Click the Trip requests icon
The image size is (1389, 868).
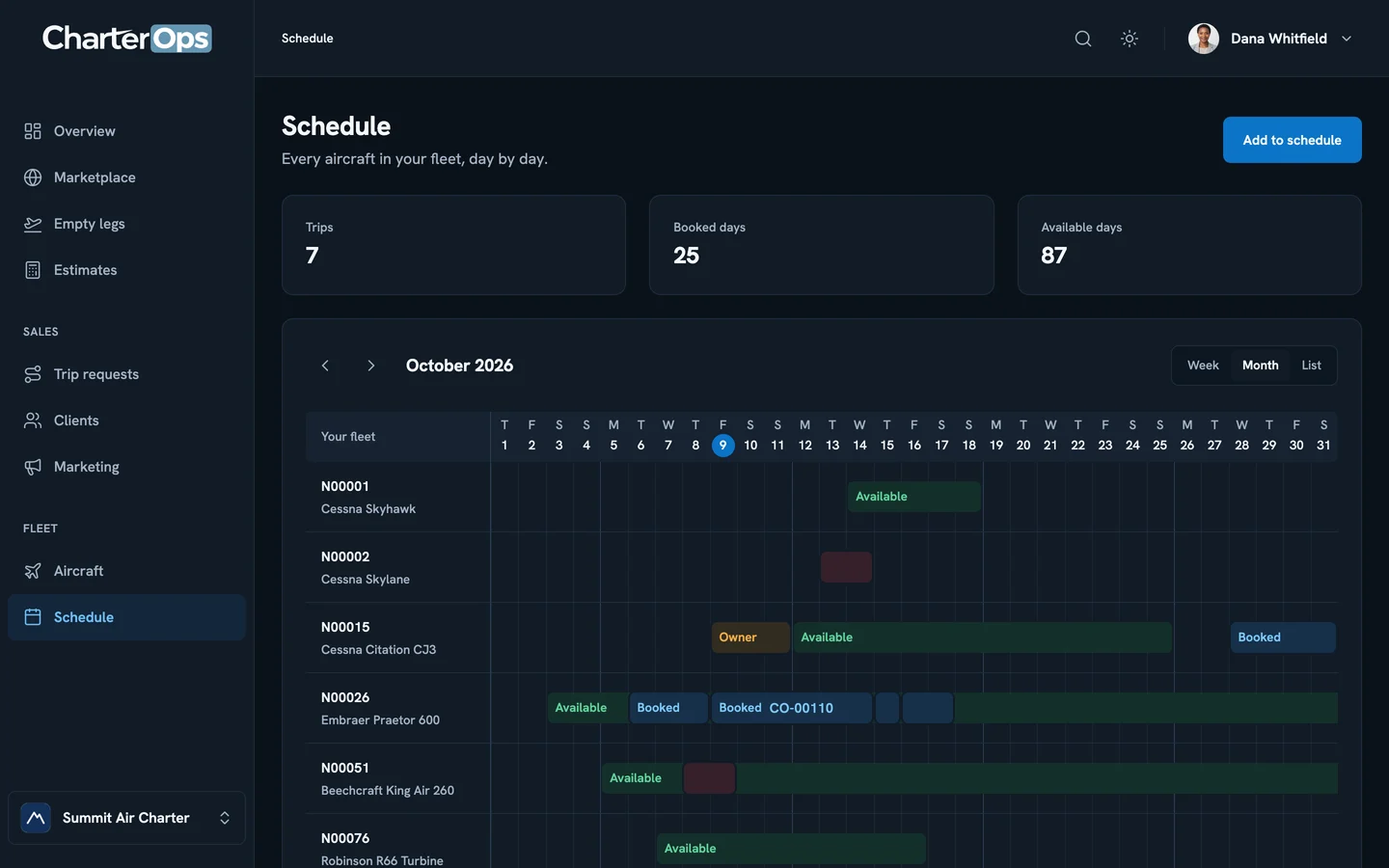[33, 374]
